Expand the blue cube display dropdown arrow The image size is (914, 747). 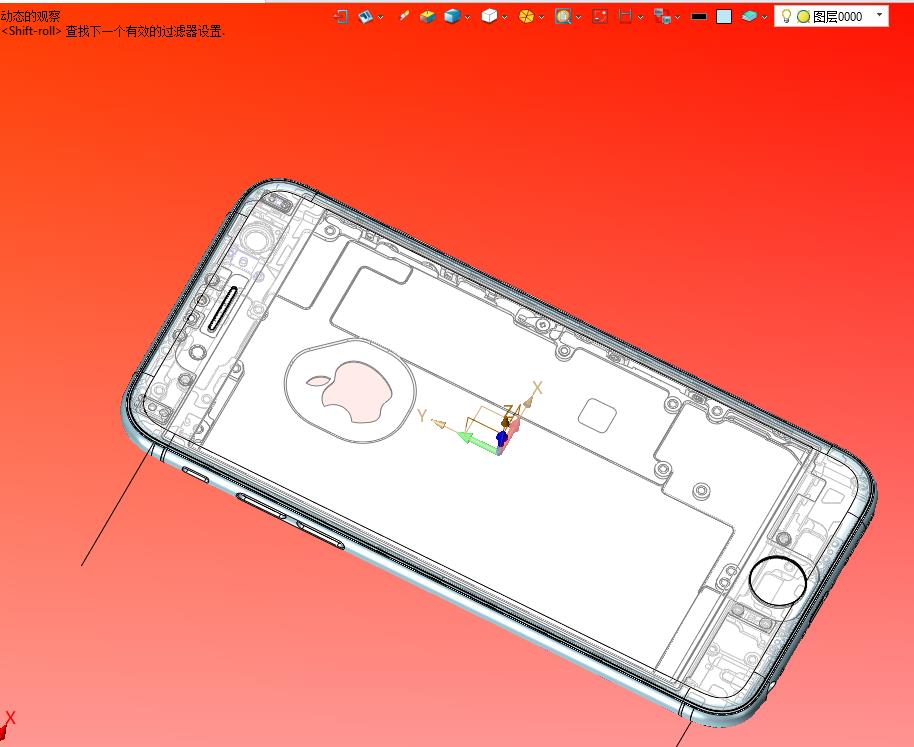point(467,17)
